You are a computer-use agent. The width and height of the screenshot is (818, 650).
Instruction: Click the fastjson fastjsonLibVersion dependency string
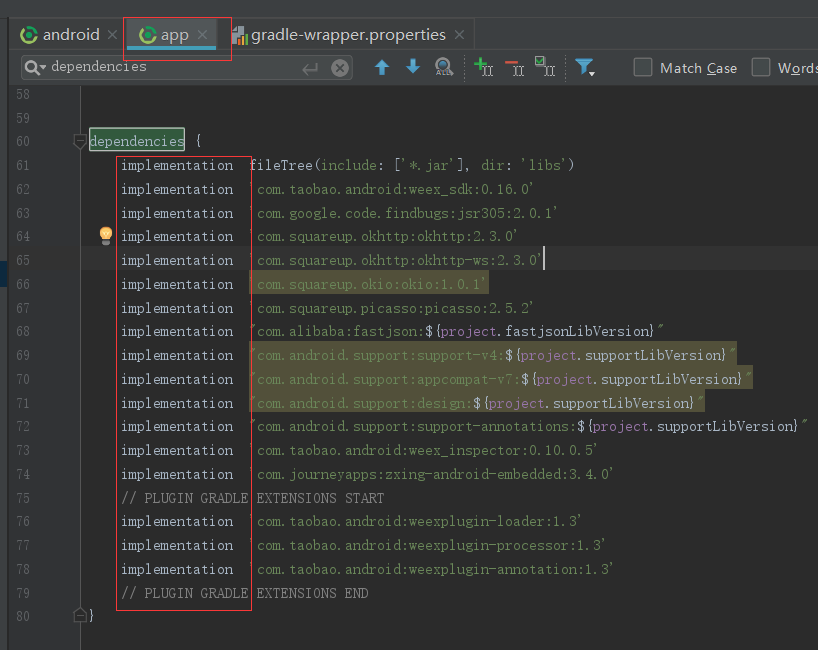[x=458, y=331]
